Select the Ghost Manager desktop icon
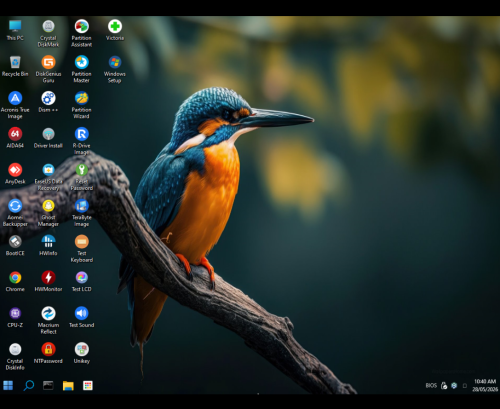This screenshot has height=409, width=500. pyautogui.click(x=48, y=212)
